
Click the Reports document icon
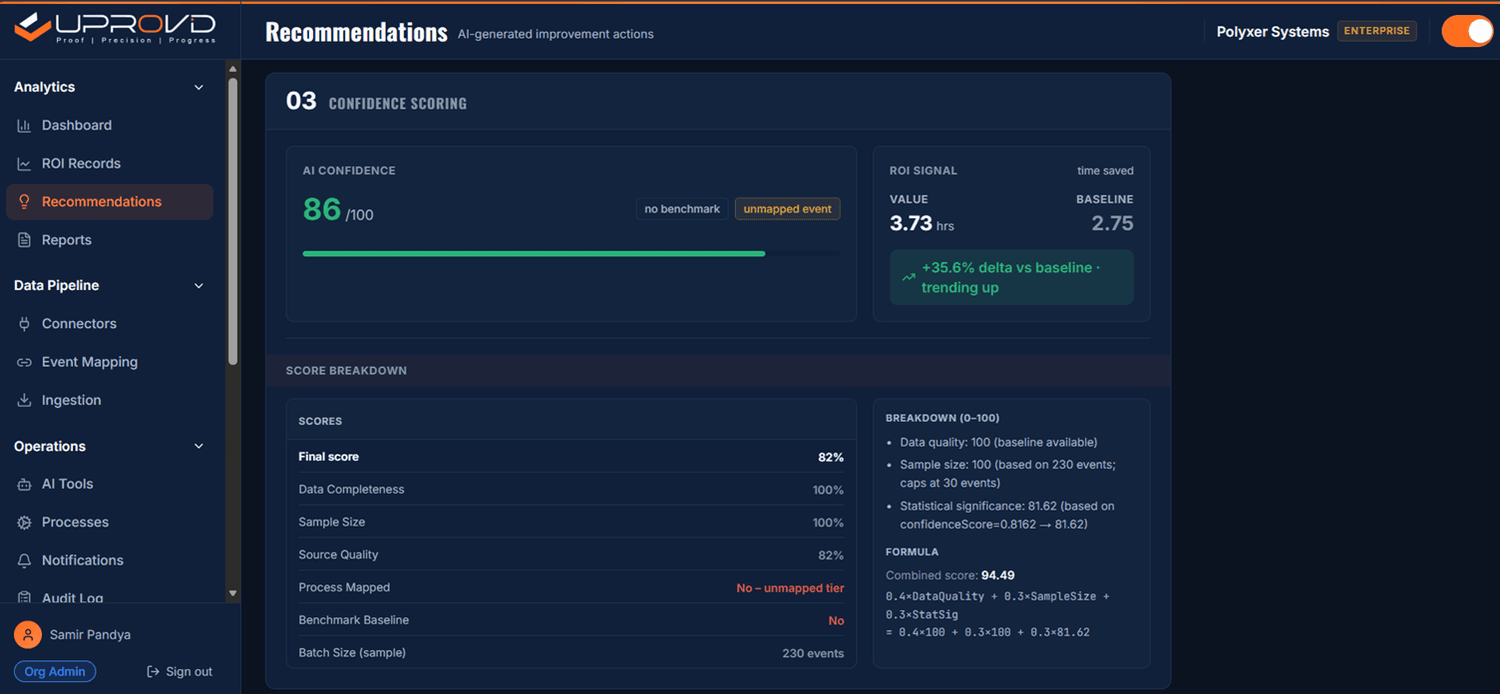tap(24, 240)
